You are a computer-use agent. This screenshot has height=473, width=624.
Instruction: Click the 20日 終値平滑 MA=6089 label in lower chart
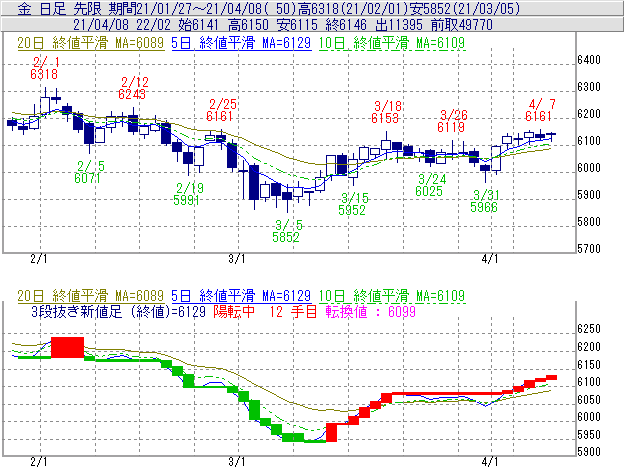pos(91,296)
